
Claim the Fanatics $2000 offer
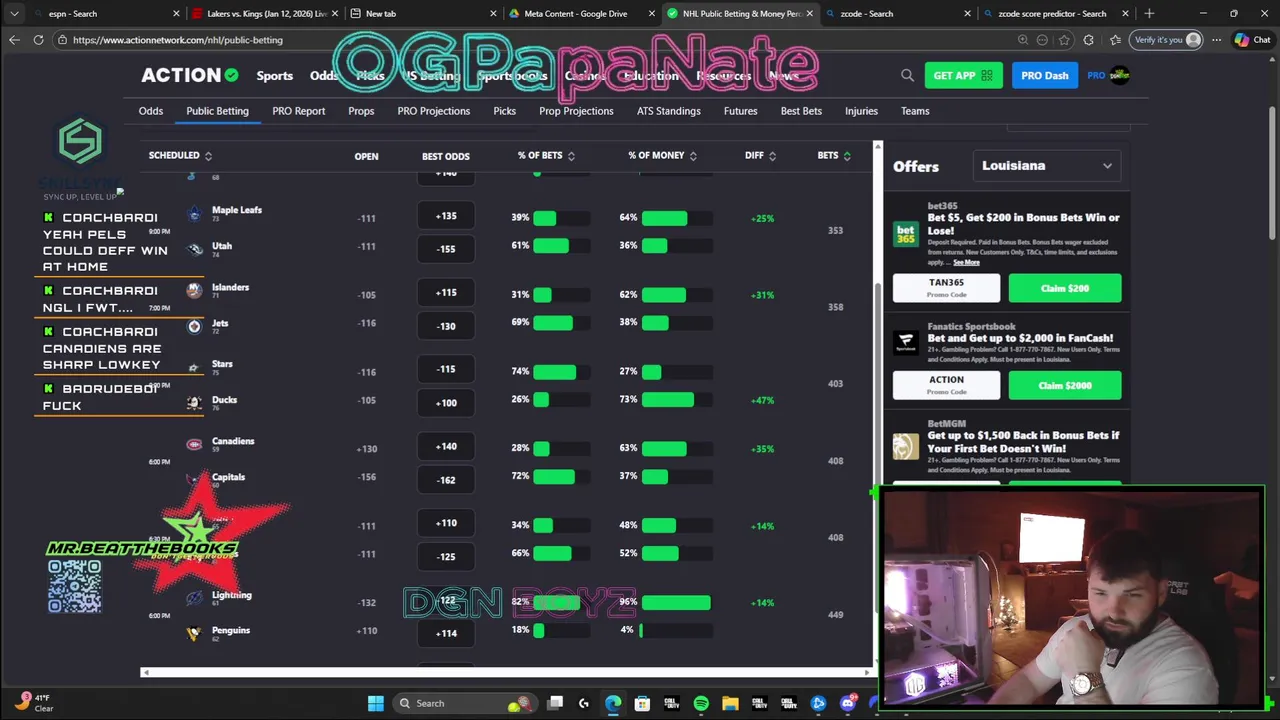pos(1064,385)
